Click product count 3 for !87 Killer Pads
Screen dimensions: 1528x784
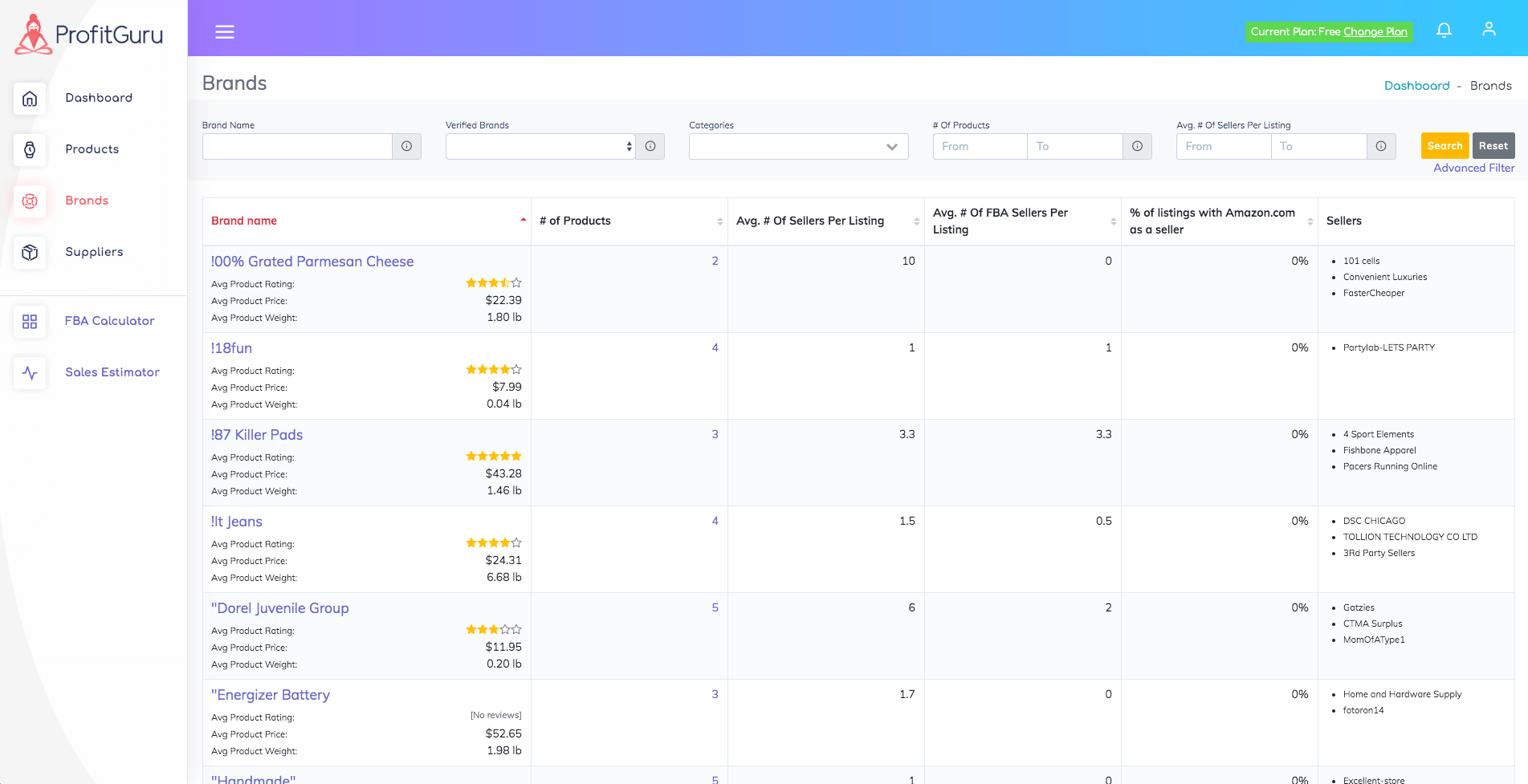point(715,434)
